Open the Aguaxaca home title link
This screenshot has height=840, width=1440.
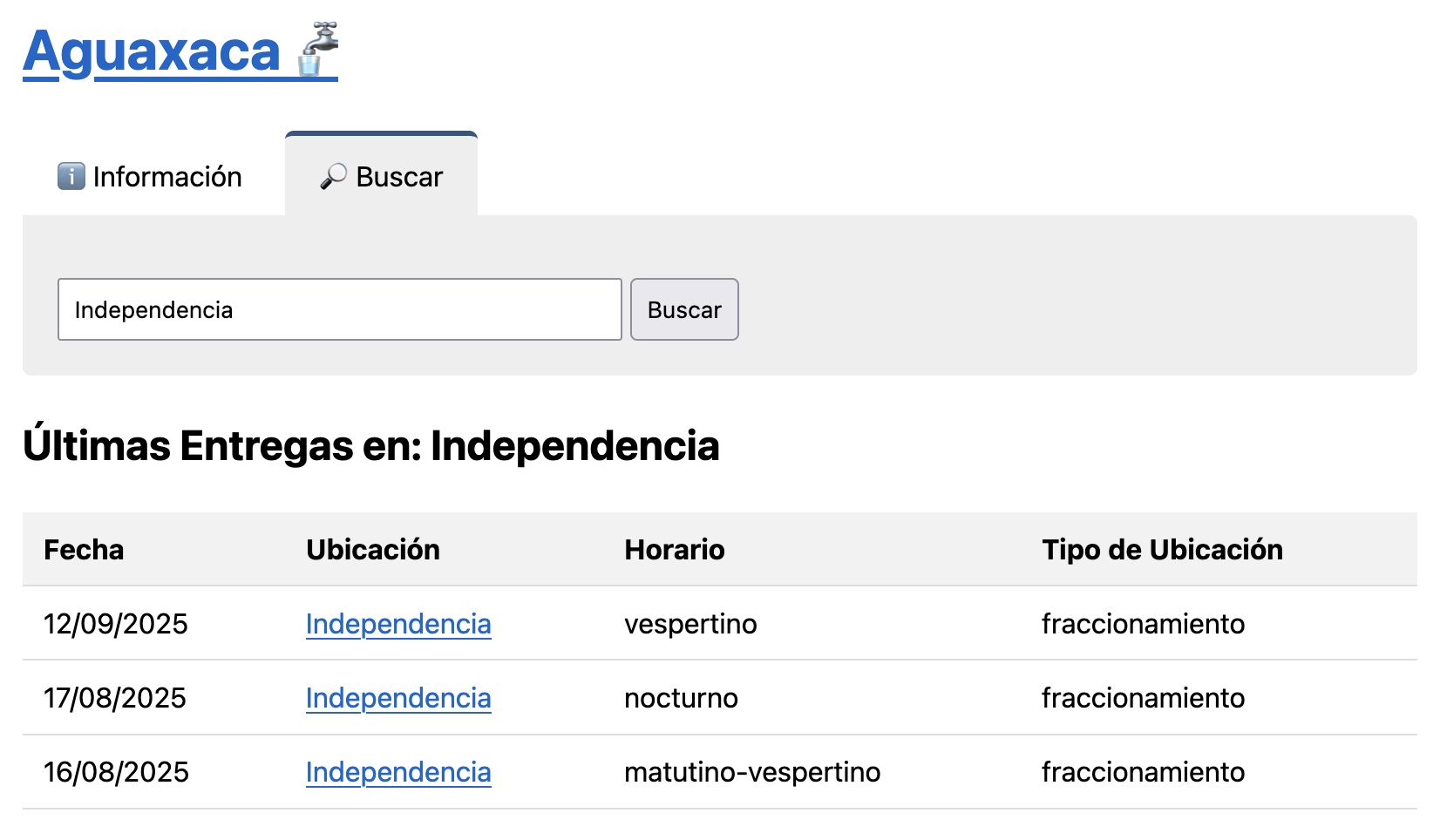[152, 52]
